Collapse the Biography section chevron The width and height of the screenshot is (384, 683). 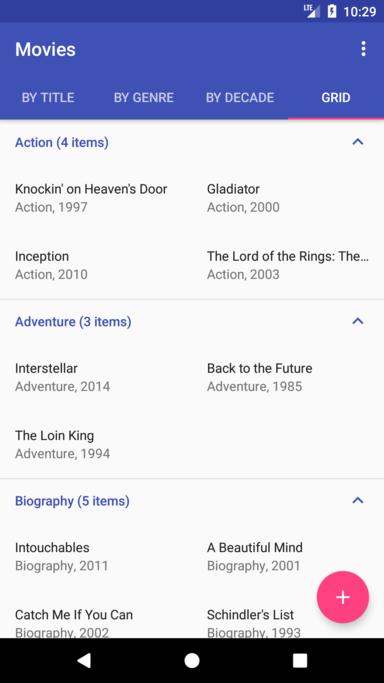357,500
